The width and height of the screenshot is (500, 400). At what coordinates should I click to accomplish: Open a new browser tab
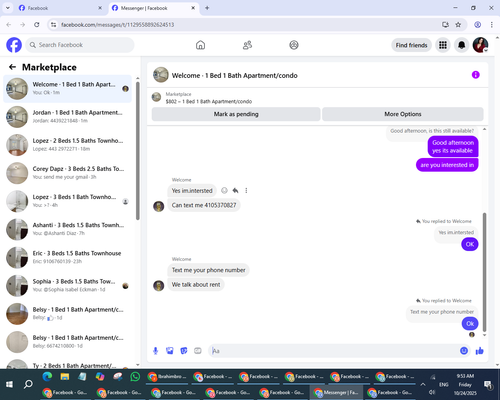[x=207, y=8]
